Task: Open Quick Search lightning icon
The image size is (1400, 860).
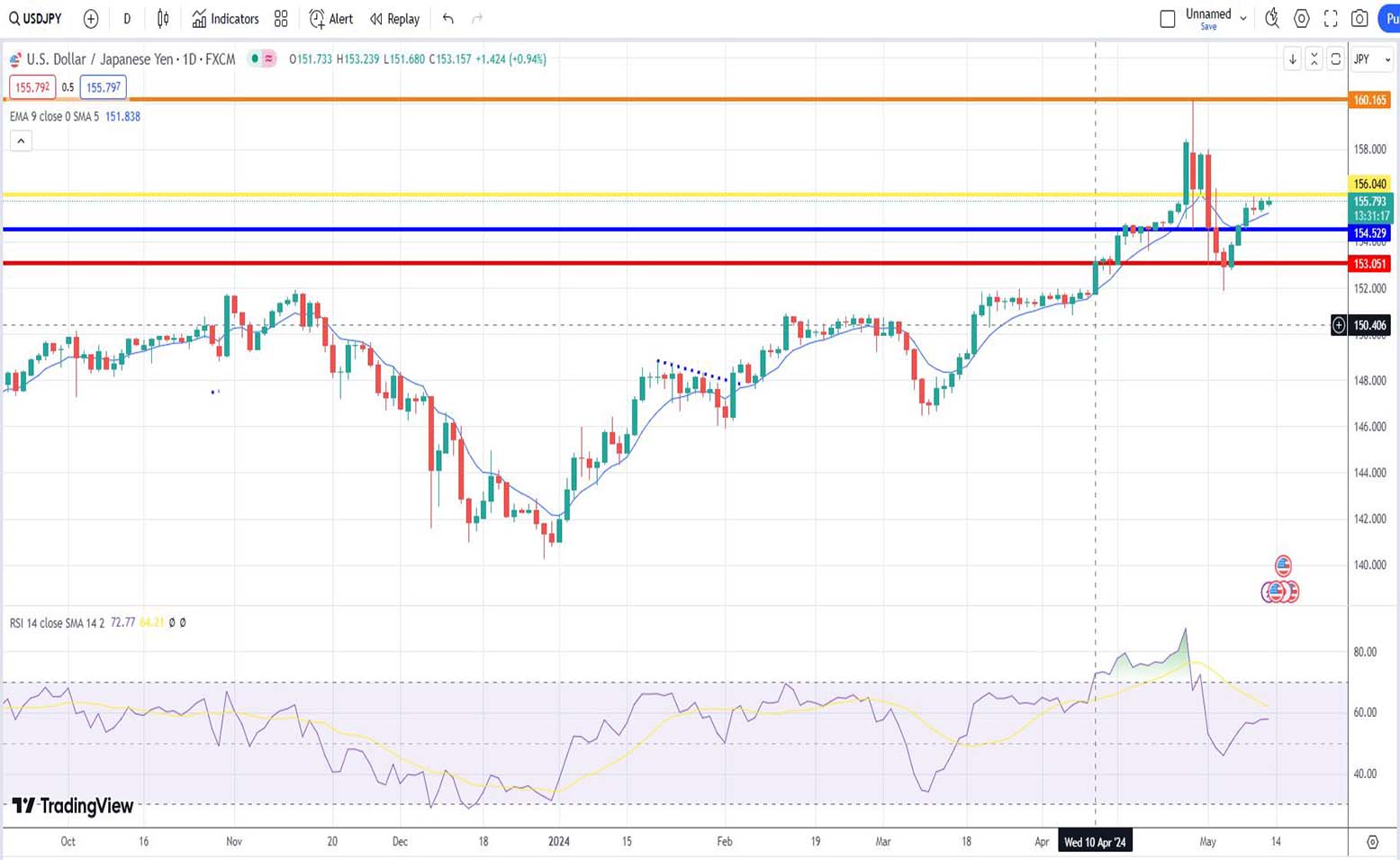Action: (1271, 19)
